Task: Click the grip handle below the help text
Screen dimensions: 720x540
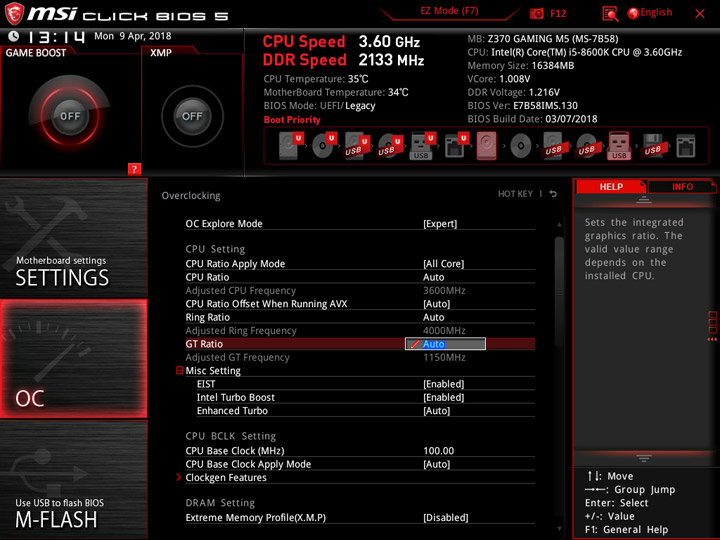Action: [x=644, y=458]
